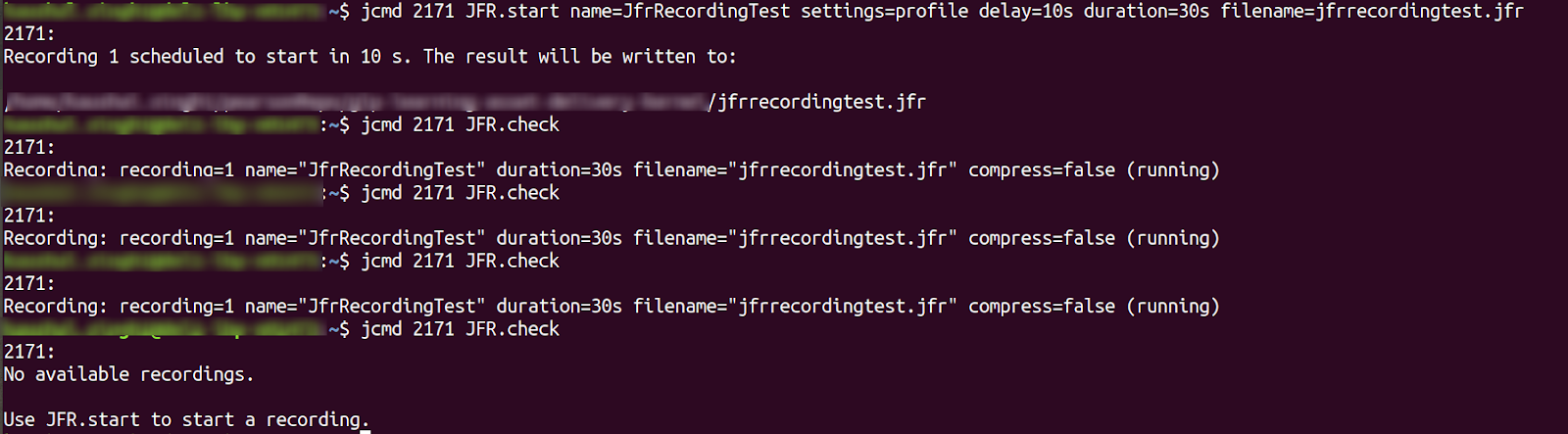1568x434 pixels.
Task: Click filename=jfrrecordingtest.jfr in the first command
Action: pos(1371,12)
